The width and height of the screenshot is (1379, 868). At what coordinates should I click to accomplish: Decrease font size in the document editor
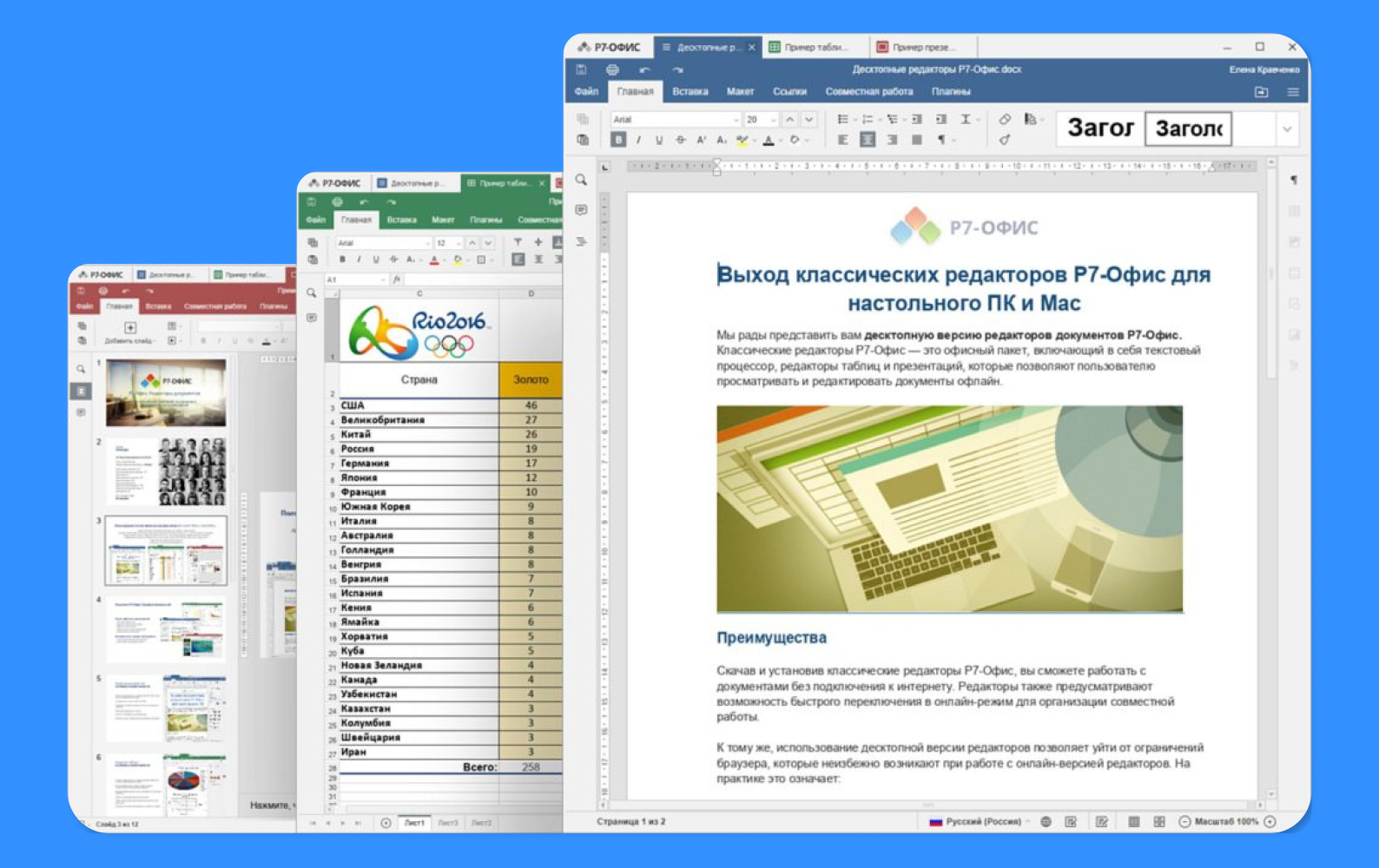809,120
